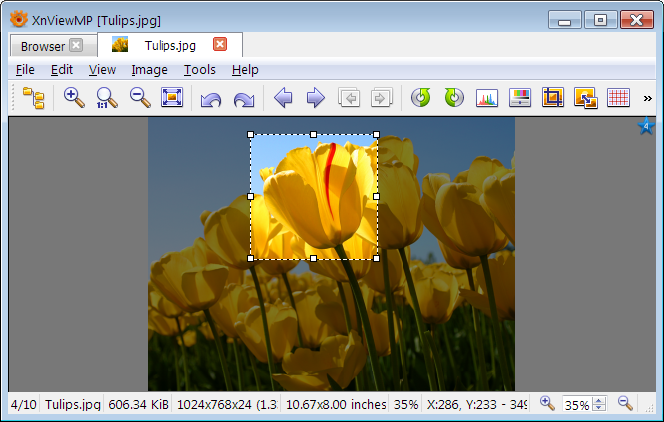Click '4/10' file index in status bar

point(24,405)
